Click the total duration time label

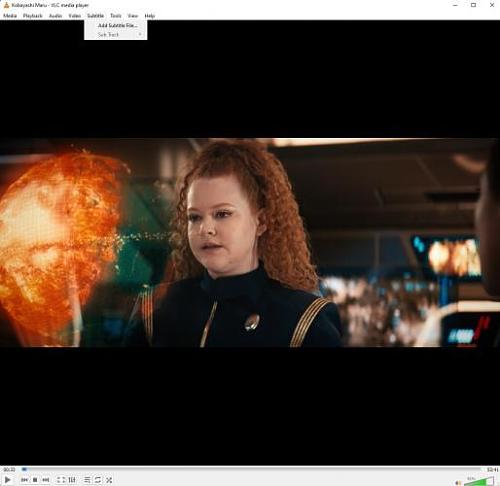[492, 469]
